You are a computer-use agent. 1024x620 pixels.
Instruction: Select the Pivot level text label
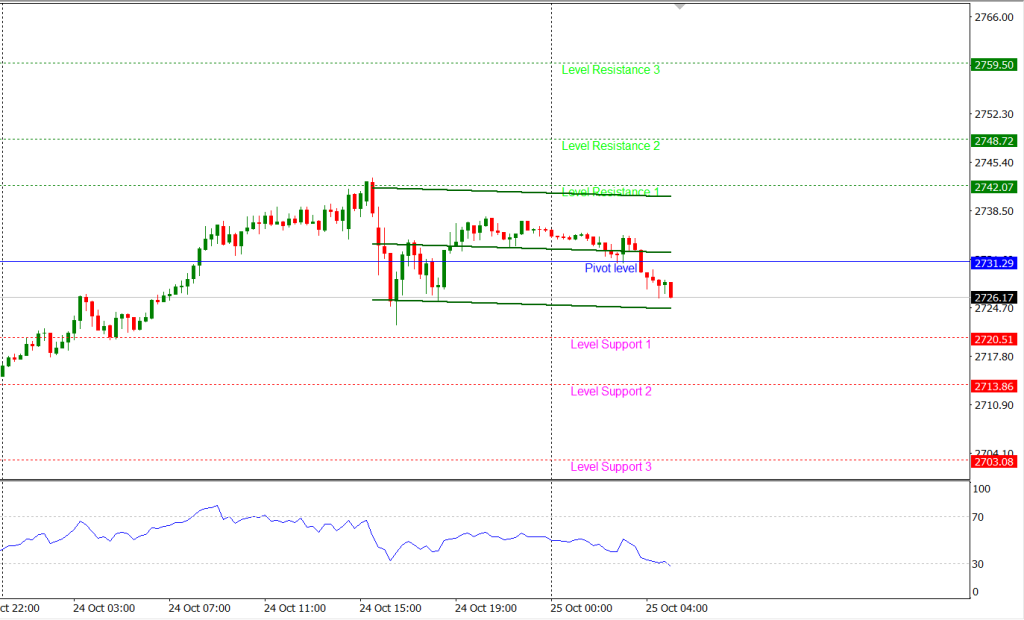[x=611, y=268]
